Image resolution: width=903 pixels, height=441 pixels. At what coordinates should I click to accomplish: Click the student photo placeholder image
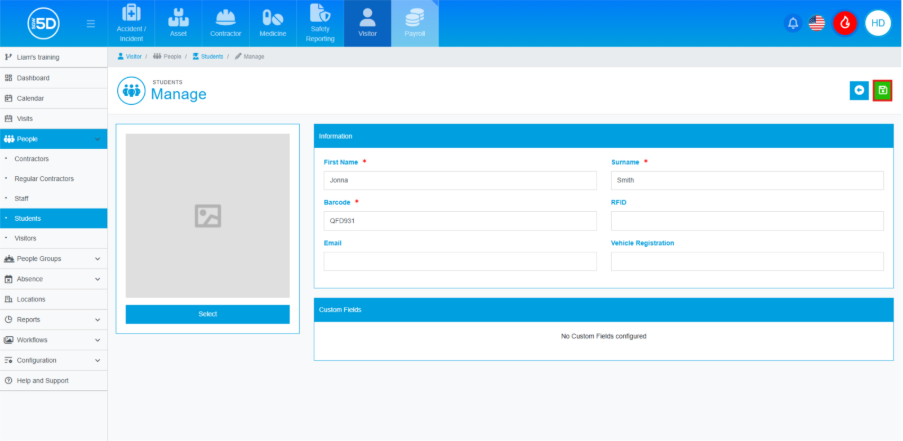pyautogui.click(x=207, y=216)
